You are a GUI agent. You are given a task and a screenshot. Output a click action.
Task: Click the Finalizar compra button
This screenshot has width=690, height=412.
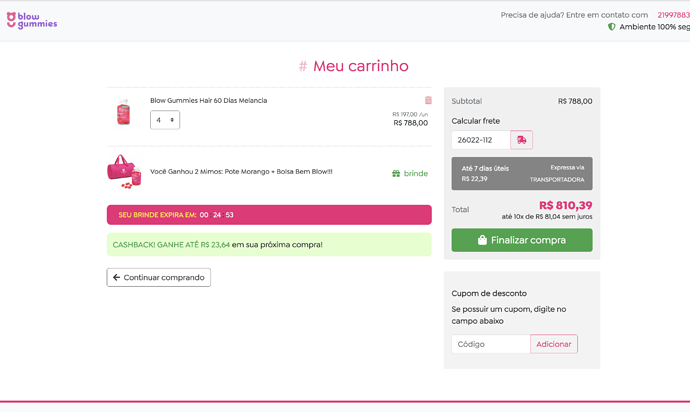tap(522, 240)
